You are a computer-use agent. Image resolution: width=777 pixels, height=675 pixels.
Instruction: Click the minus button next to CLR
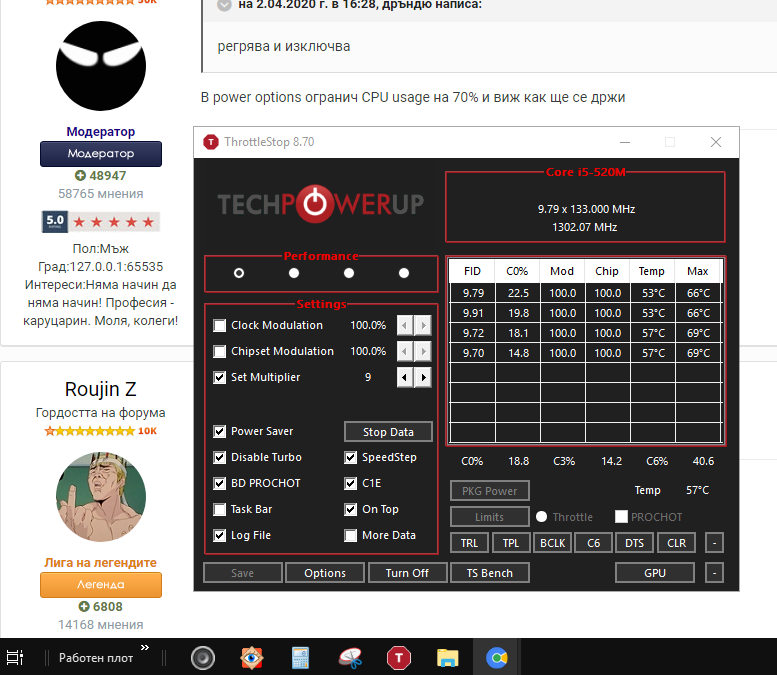[x=714, y=543]
